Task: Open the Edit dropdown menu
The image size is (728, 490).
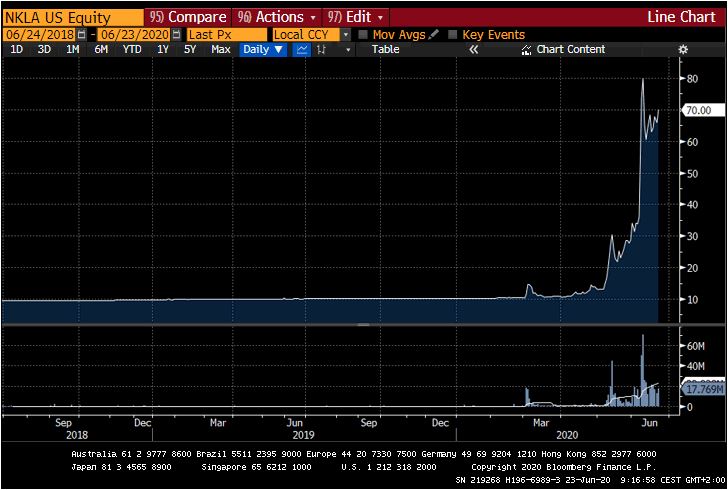Action: click(356, 18)
